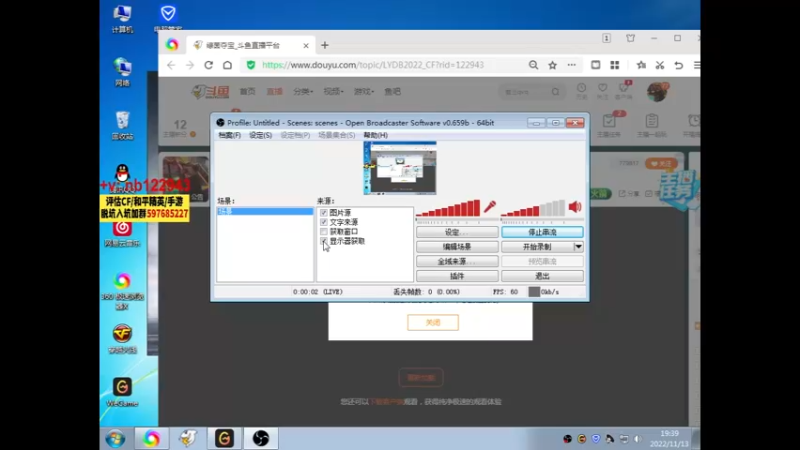The image size is (800, 450).
Task: Expand the 开始录制 dropdown arrow
Action: (x=578, y=247)
